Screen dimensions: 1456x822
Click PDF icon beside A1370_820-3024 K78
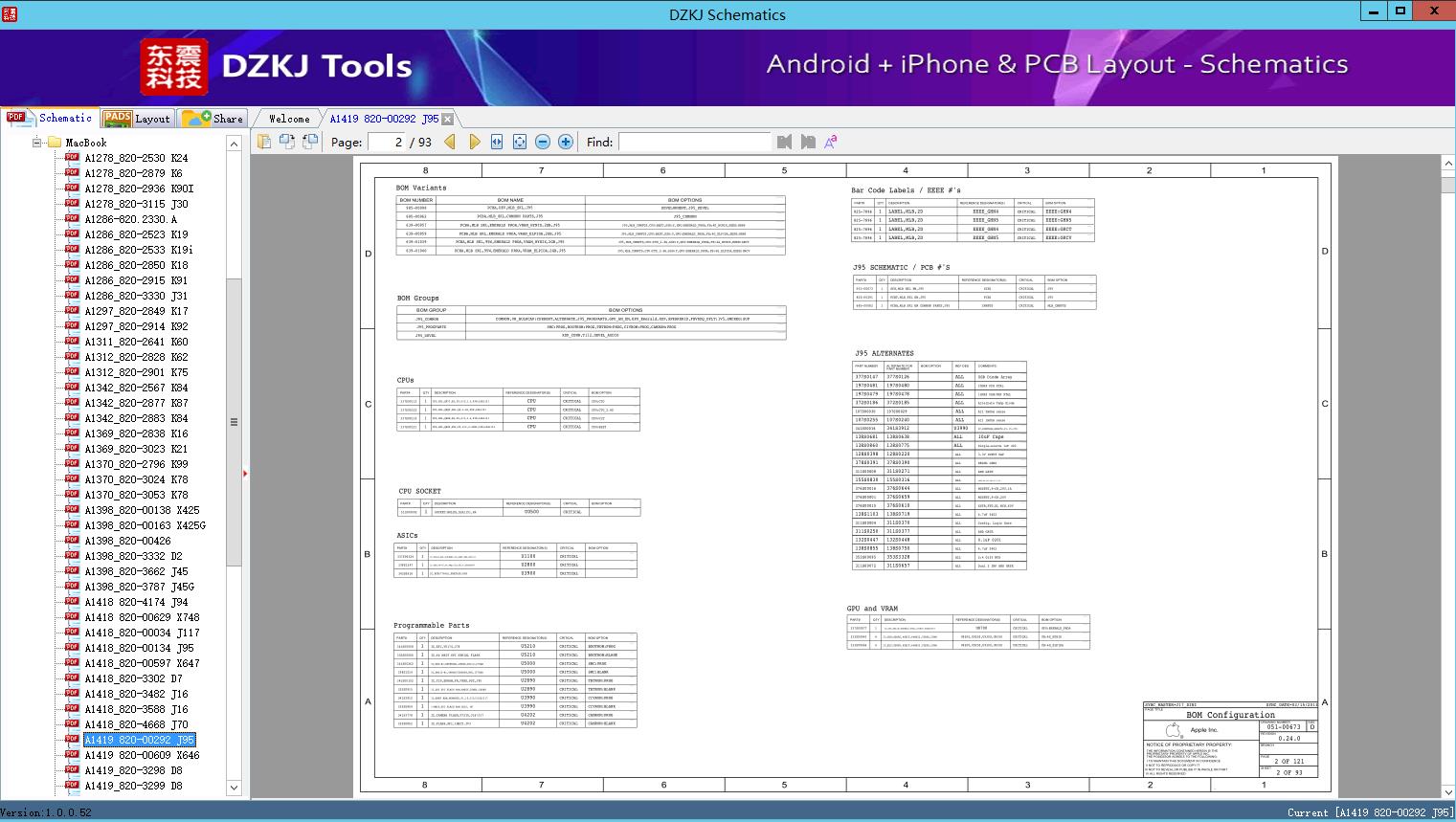click(72, 478)
